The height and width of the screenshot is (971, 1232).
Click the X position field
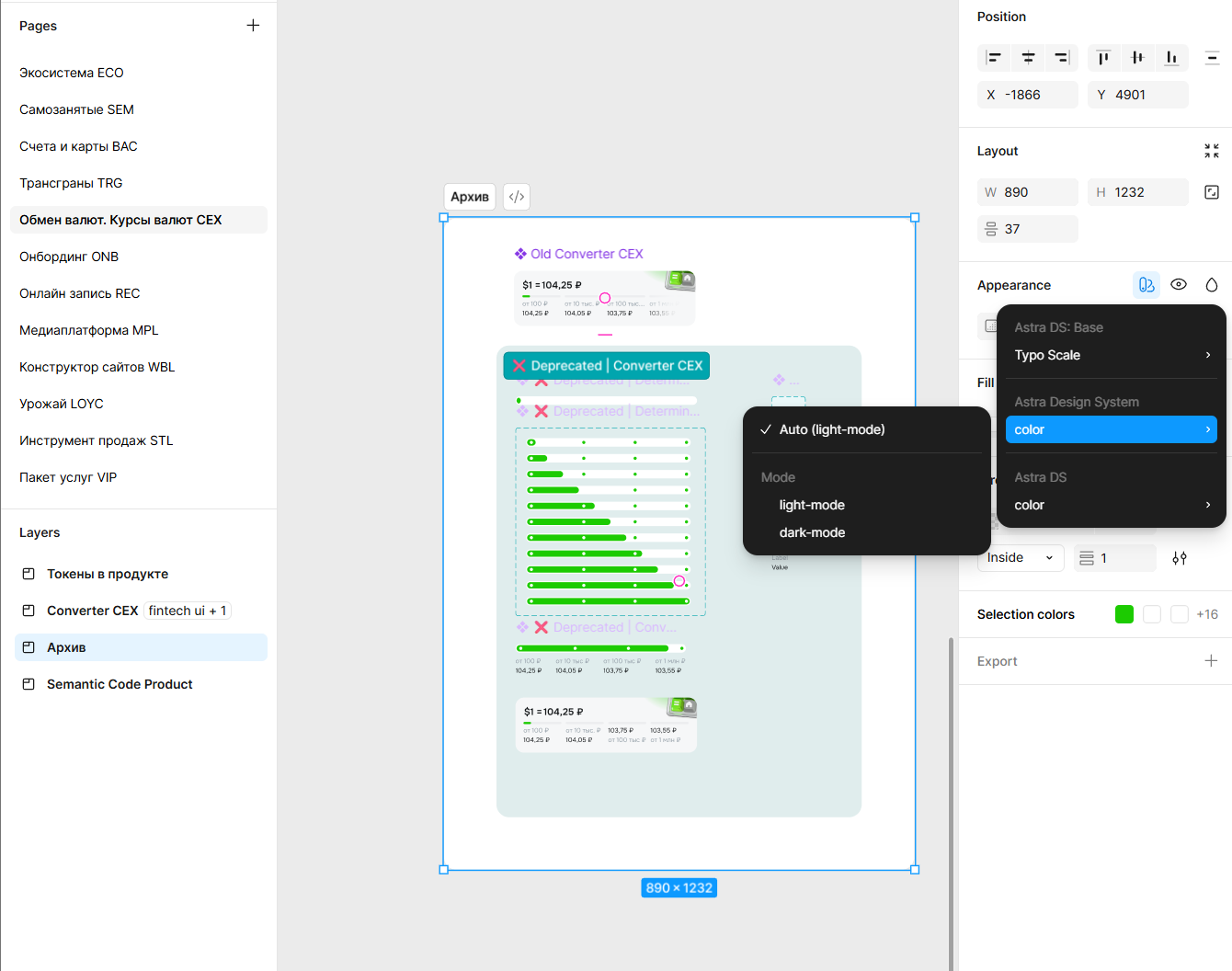coord(1028,95)
